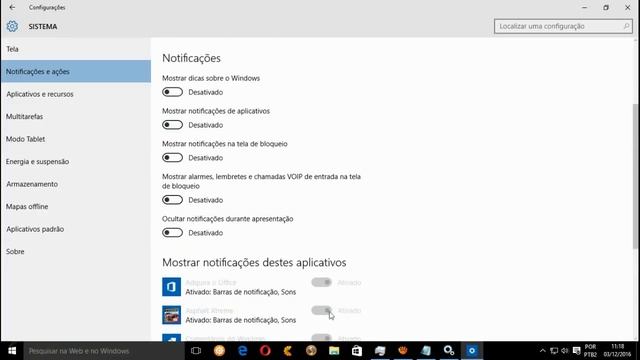Screen dimensions: 640x360
Task: Open Multitarefas in the sidebar
Action: pyautogui.click(x=76, y=116)
